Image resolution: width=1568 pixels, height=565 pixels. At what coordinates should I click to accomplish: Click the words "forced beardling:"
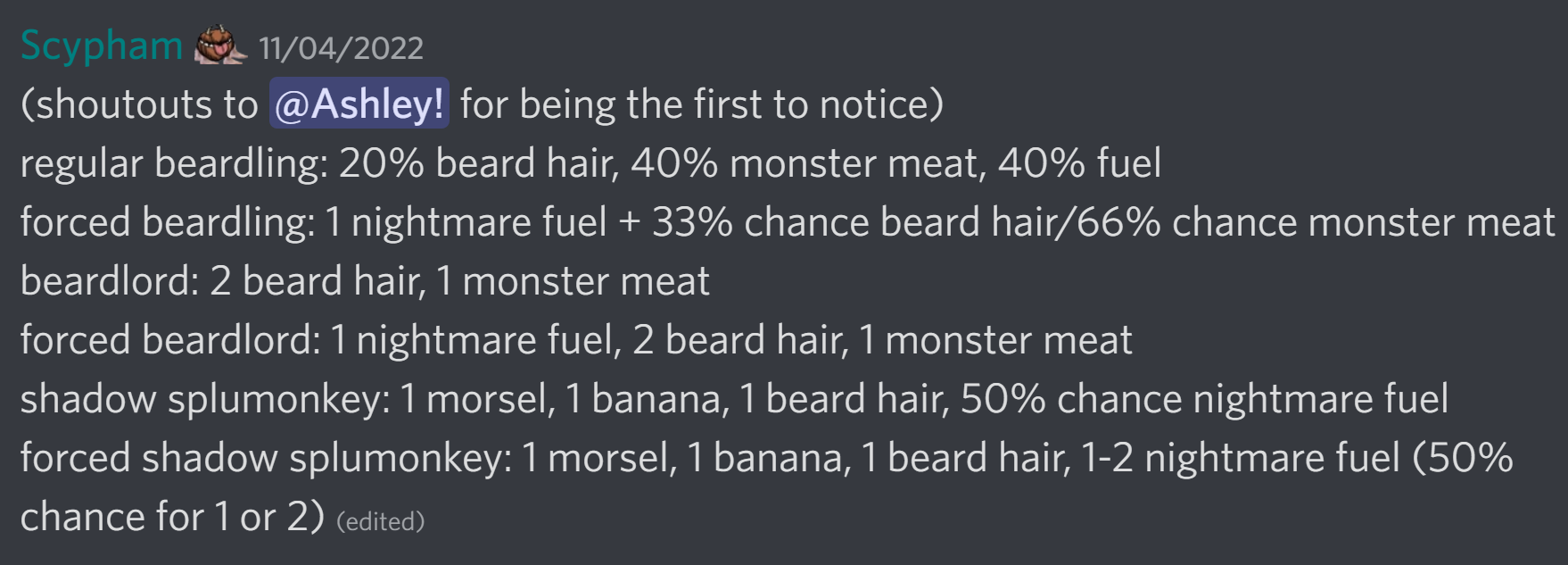(167, 222)
